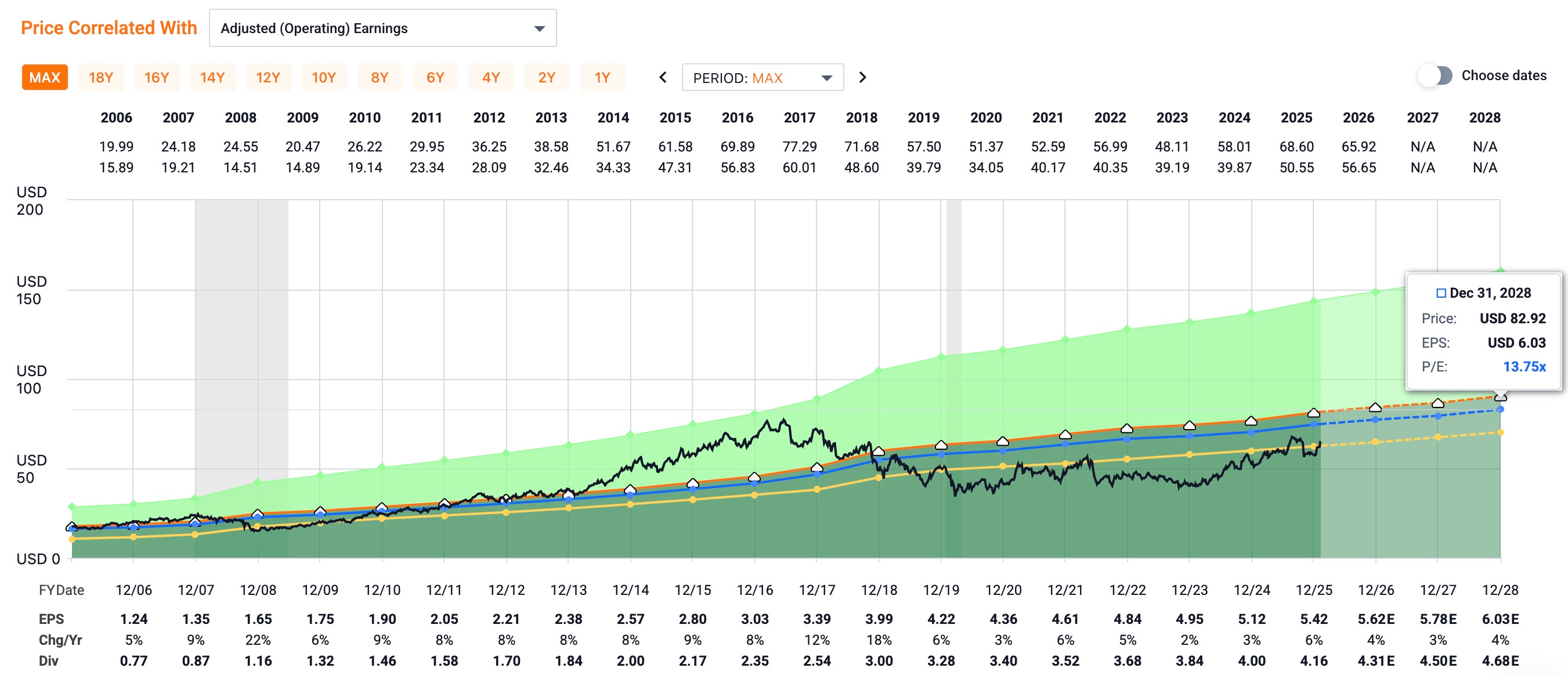This screenshot has height=675, width=1568.
Task: Click the previous period left arrow
Action: [663, 77]
